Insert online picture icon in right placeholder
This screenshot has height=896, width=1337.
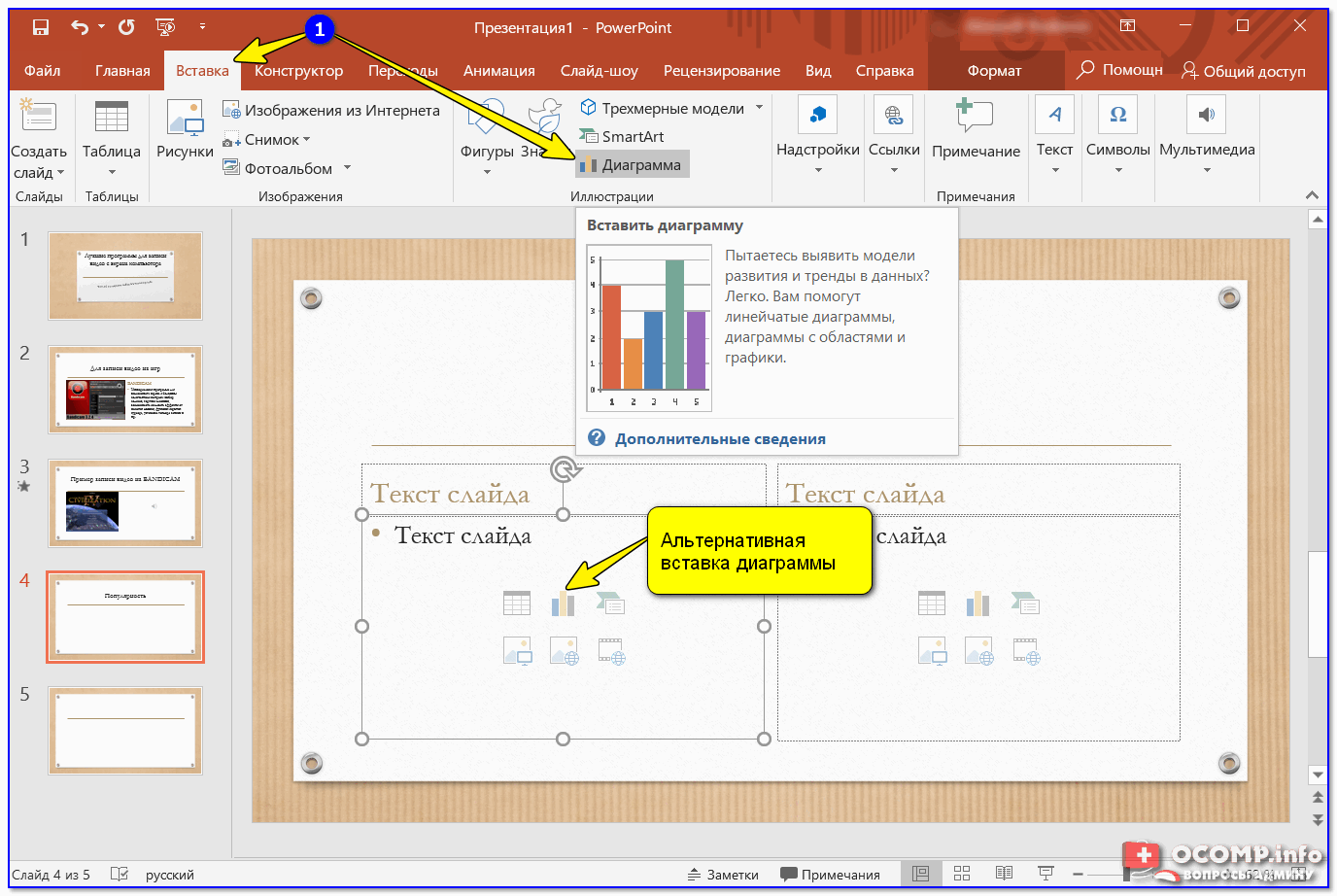click(978, 650)
